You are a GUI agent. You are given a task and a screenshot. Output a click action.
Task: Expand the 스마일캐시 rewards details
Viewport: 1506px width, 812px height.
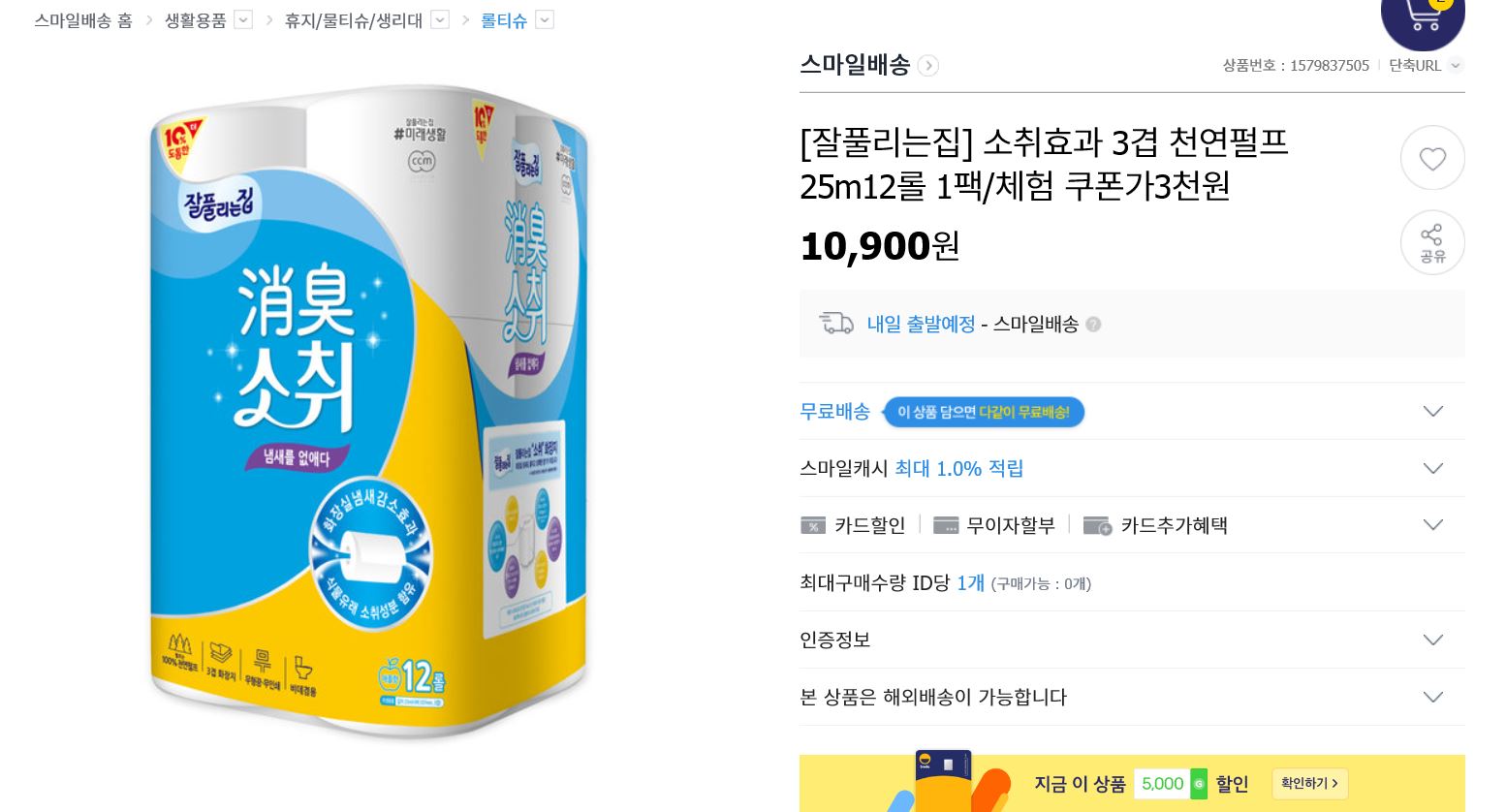pyautogui.click(x=1432, y=469)
